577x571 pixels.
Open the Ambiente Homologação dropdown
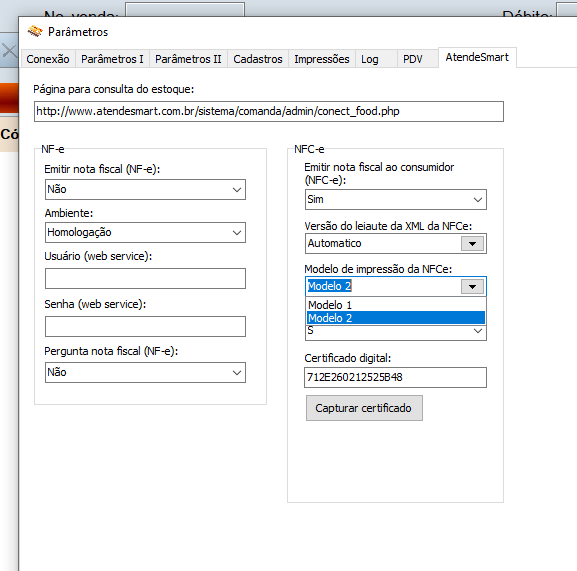point(145,233)
